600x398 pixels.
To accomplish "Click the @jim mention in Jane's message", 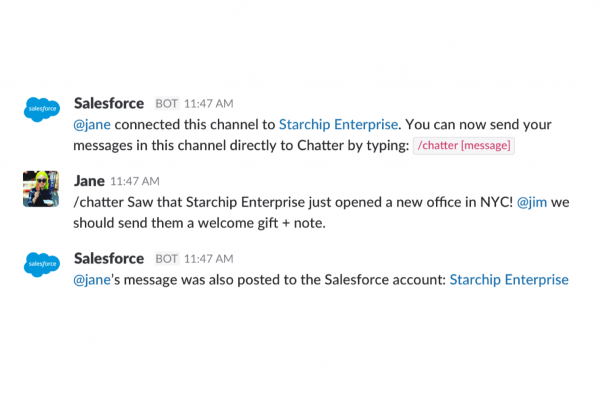I will coord(532,202).
